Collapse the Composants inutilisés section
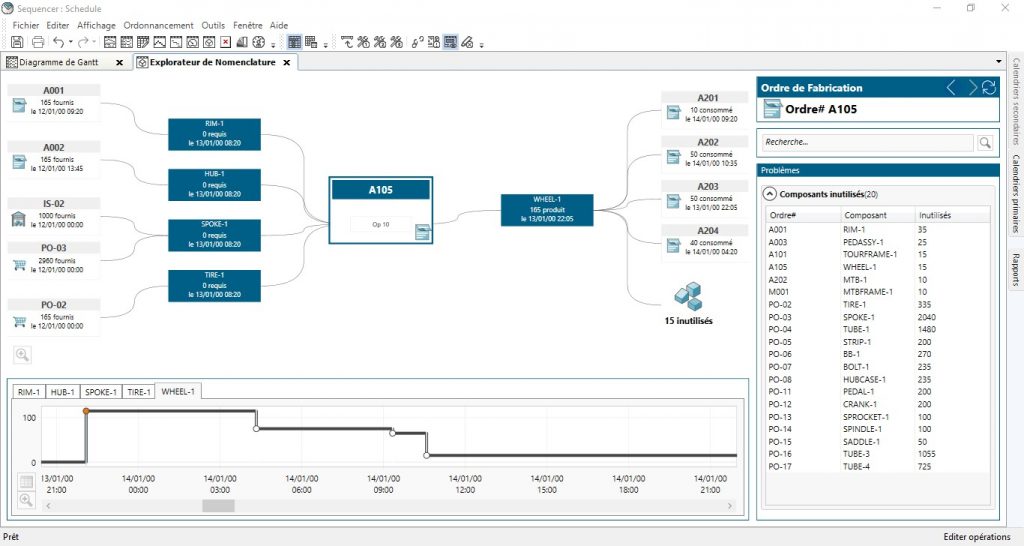Screen dimensions: 1024x546 [770, 194]
